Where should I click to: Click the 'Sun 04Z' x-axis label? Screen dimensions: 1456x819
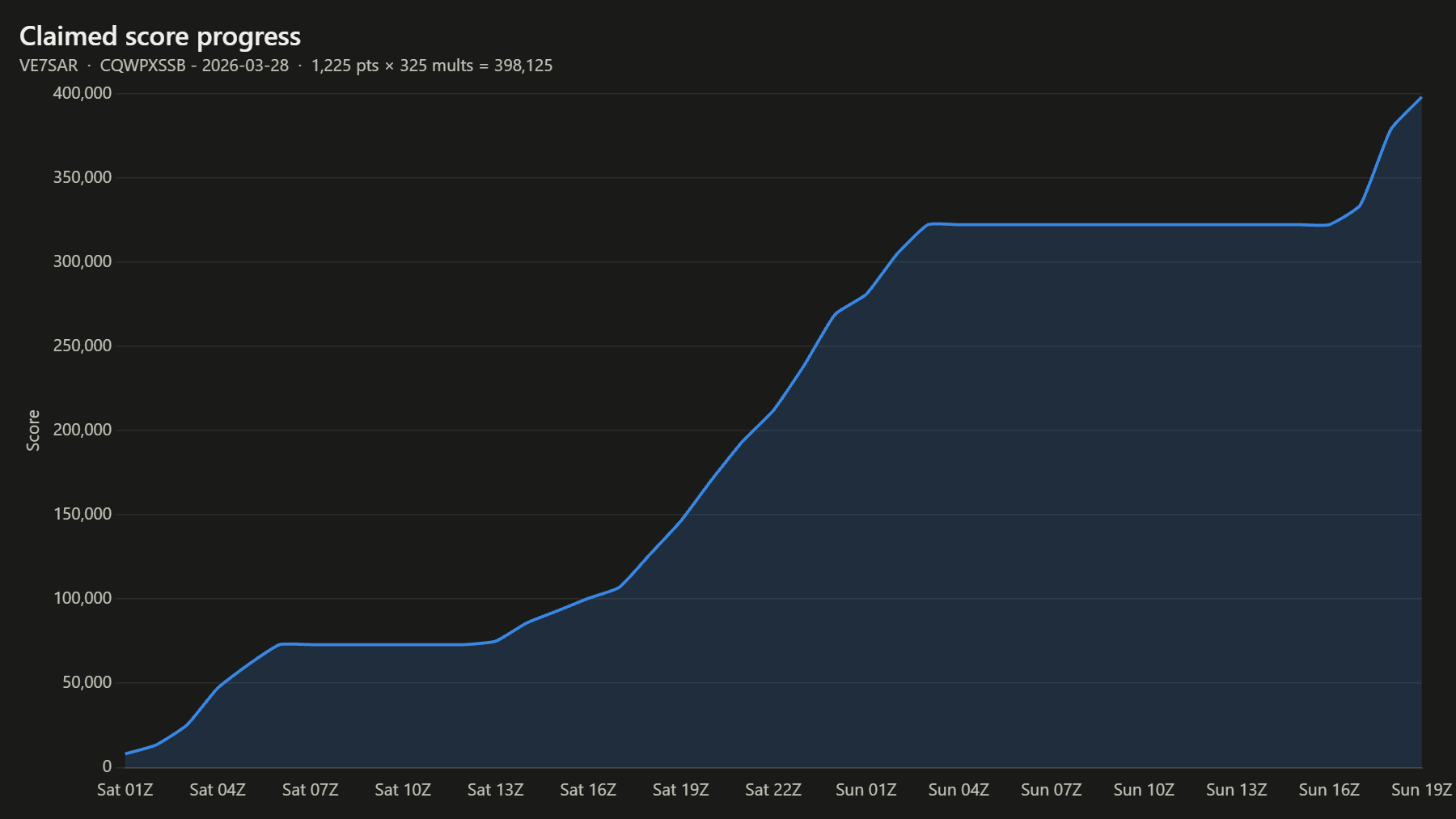click(x=959, y=790)
